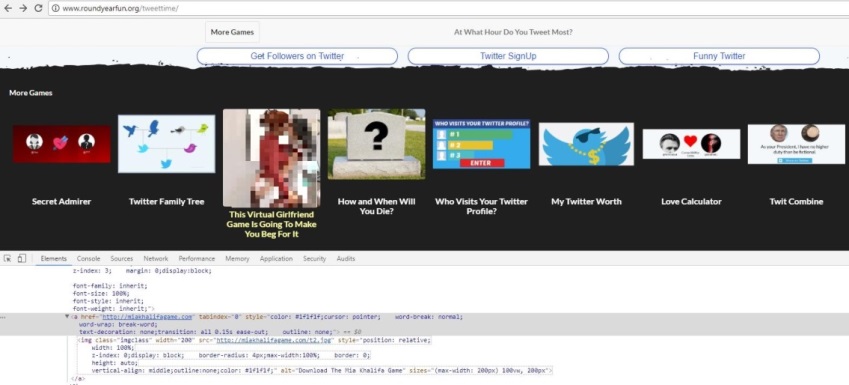Click the Twitter SignUp button
Screen dimensions: 849x385
click(508, 56)
